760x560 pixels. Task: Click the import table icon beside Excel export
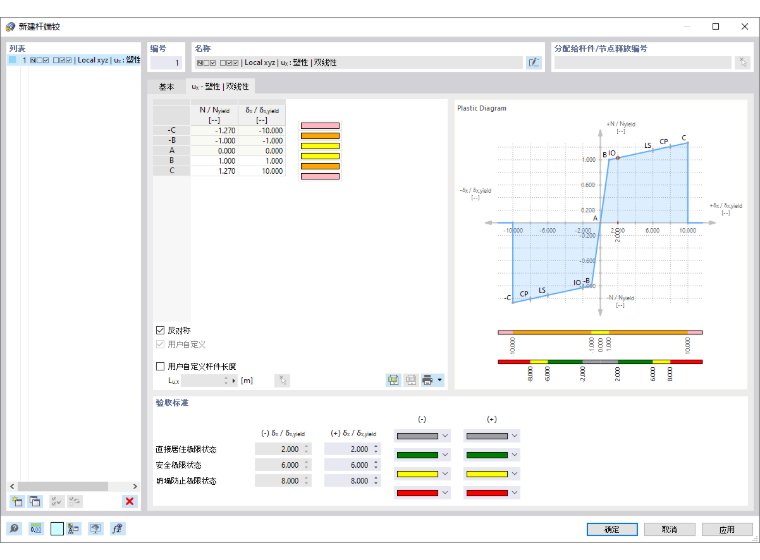coord(411,380)
